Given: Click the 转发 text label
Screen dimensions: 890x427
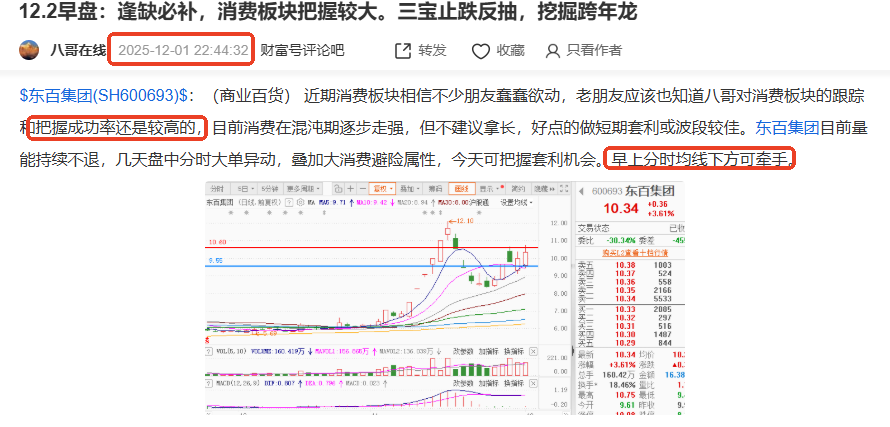Looking at the screenshot, I should click(x=433, y=51).
